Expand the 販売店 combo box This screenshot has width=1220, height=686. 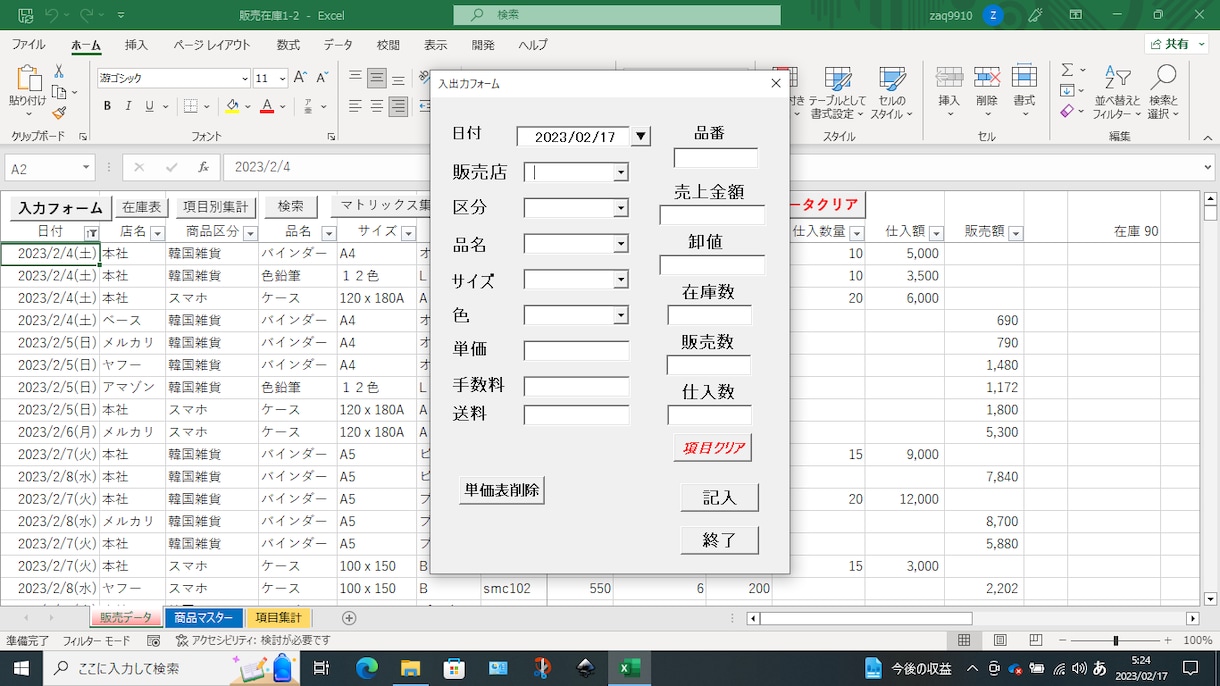[621, 173]
